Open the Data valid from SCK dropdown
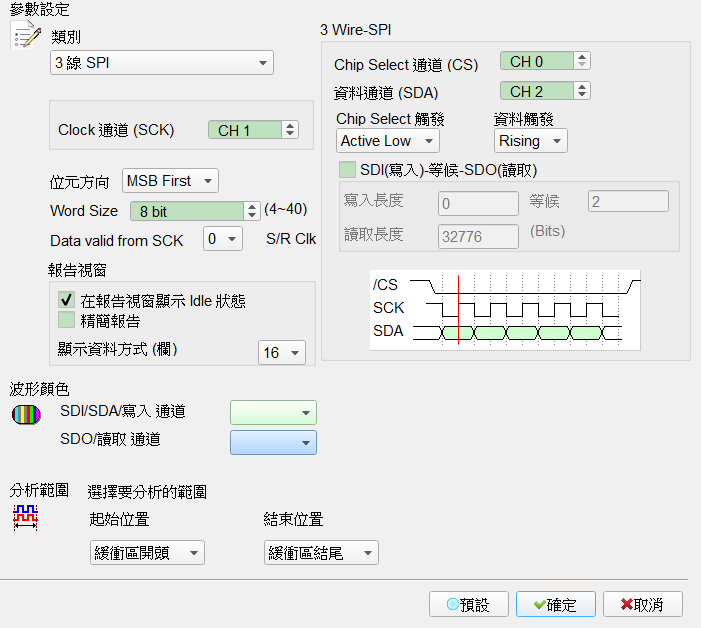Screen dimensions: 701x628 tap(223, 239)
